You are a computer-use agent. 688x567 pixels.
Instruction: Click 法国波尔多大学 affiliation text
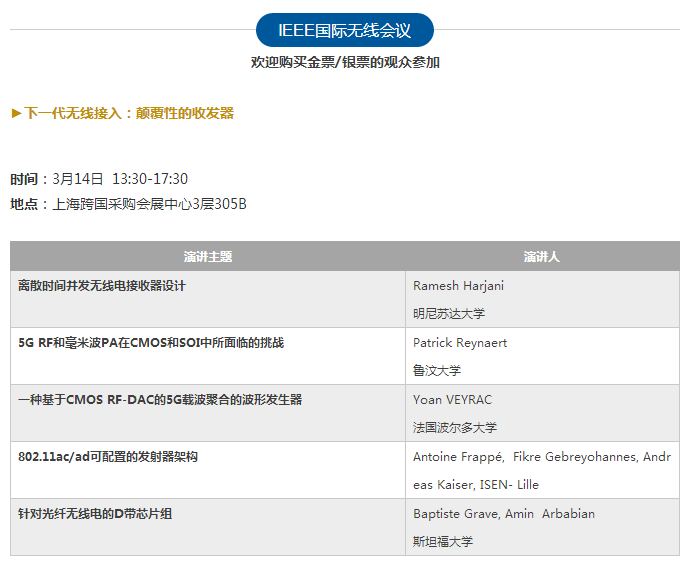pos(455,428)
